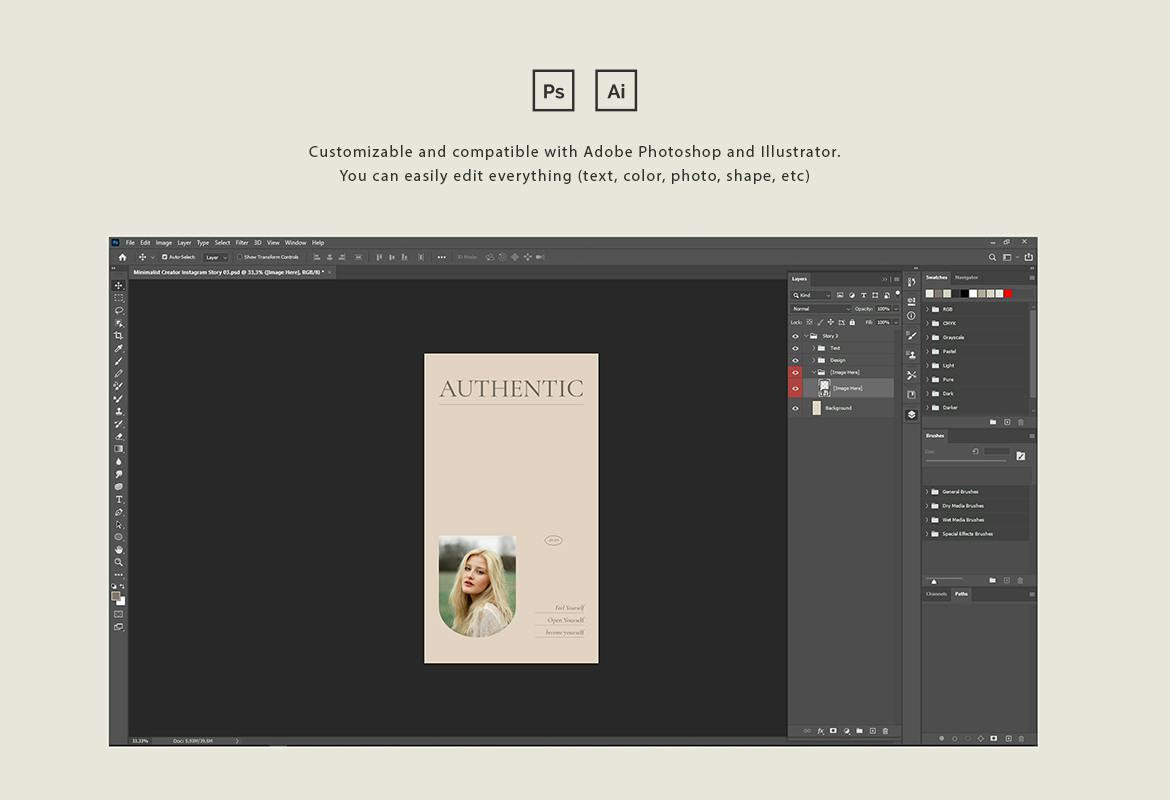Toggle visibility of the Text group
The width and height of the screenshot is (1170, 800).
(795, 349)
